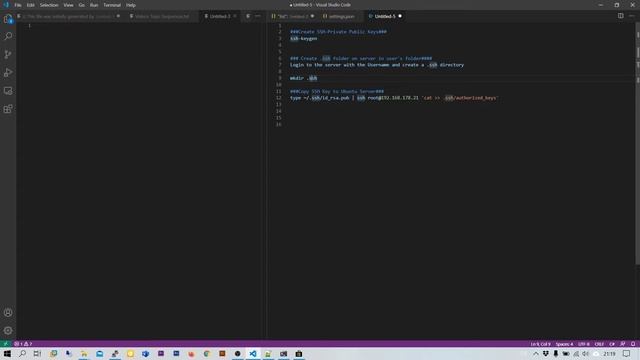Image resolution: width=640 pixels, height=360 pixels.
Task: Click the remote connection indicator in status bar
Action: coord(5,344)
